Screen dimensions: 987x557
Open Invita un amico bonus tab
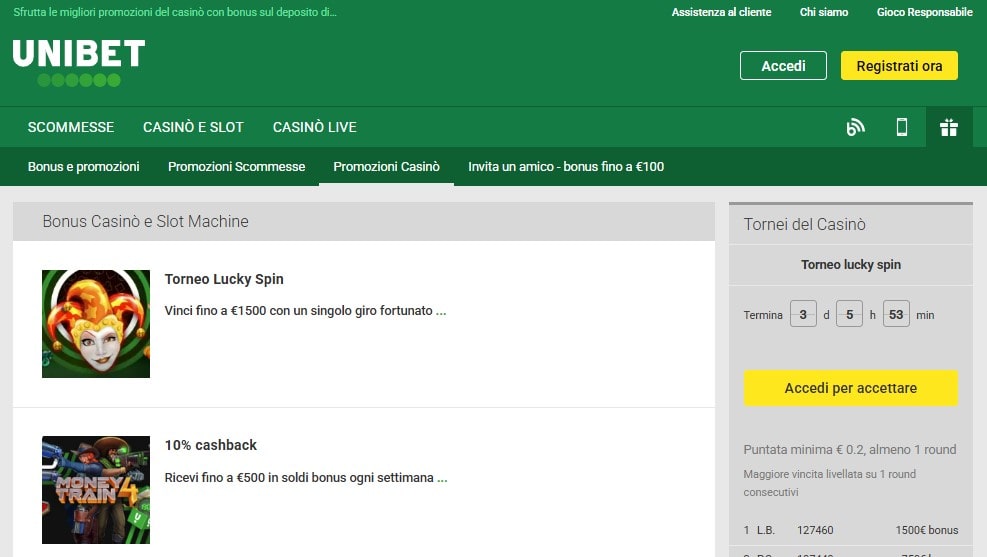pos(566,167)
